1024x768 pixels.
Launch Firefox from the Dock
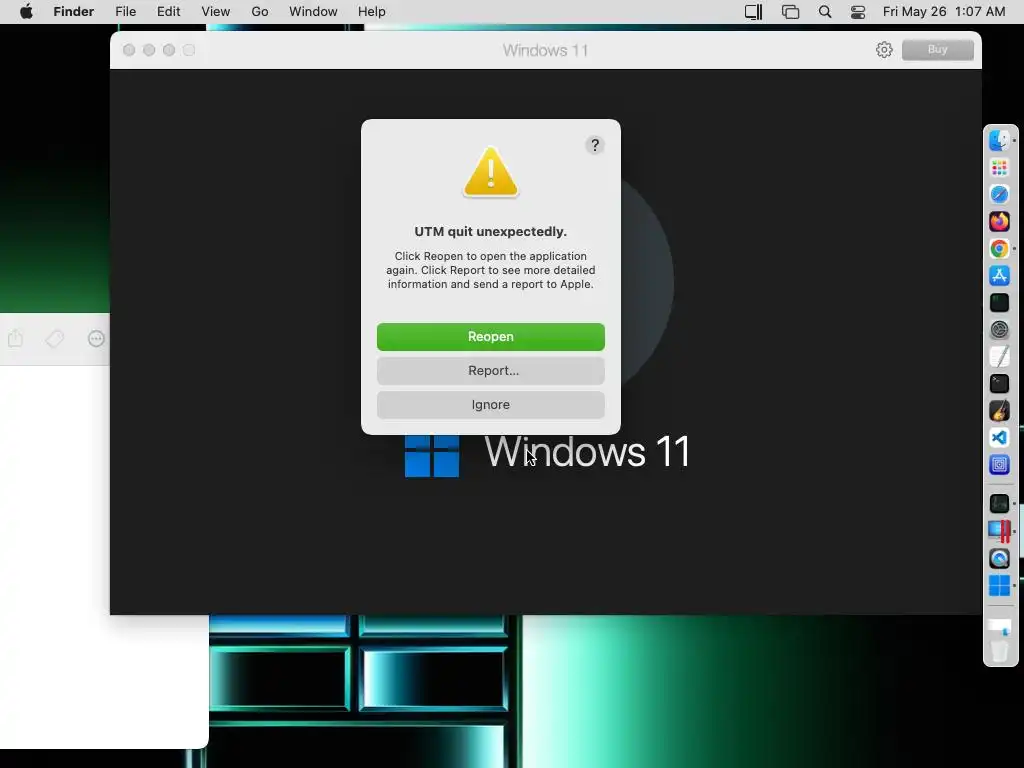[x=999, y=221]
